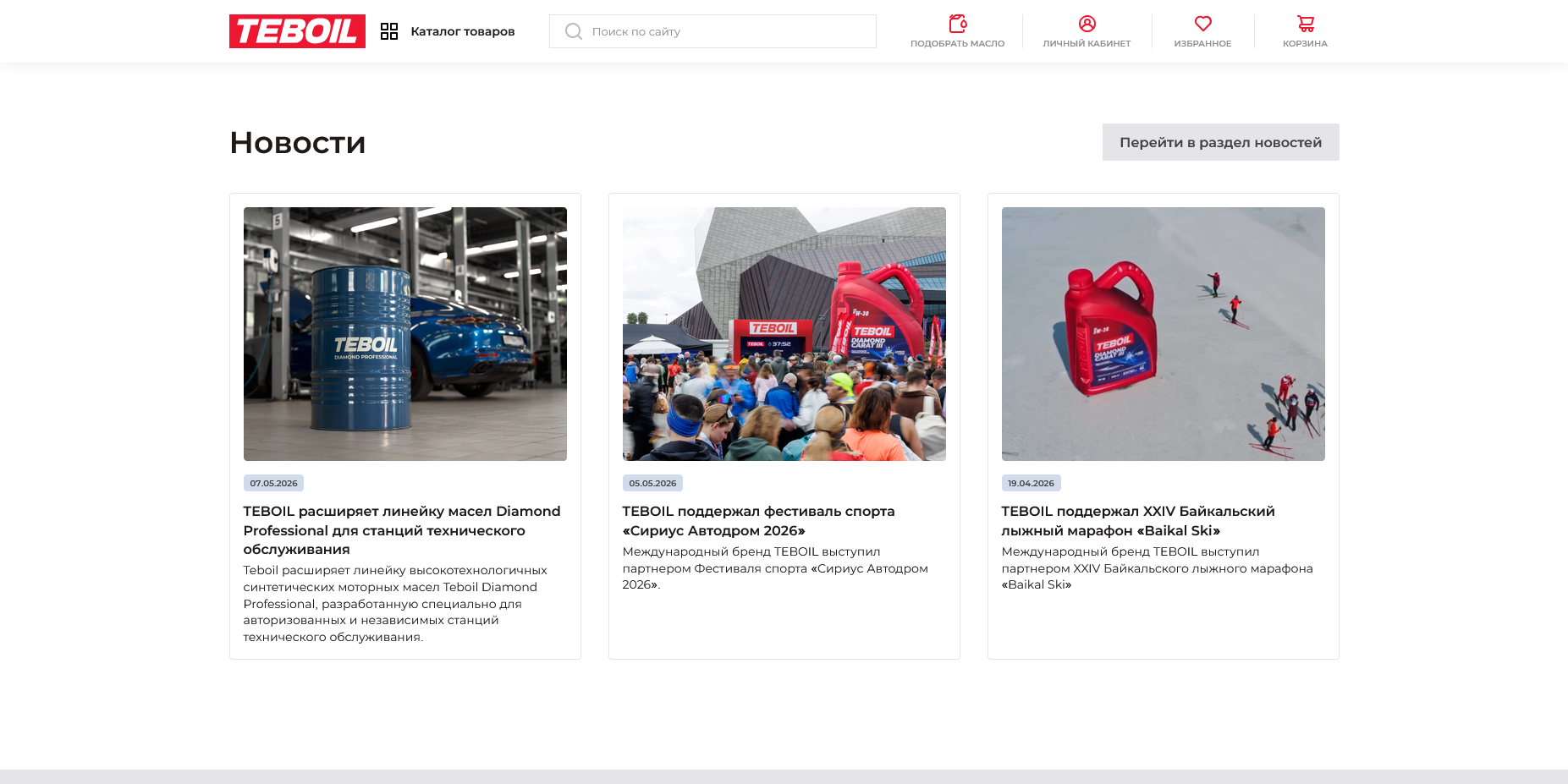
Task: Open the Корзина cart icon
Action: [x=1306, y=24]
